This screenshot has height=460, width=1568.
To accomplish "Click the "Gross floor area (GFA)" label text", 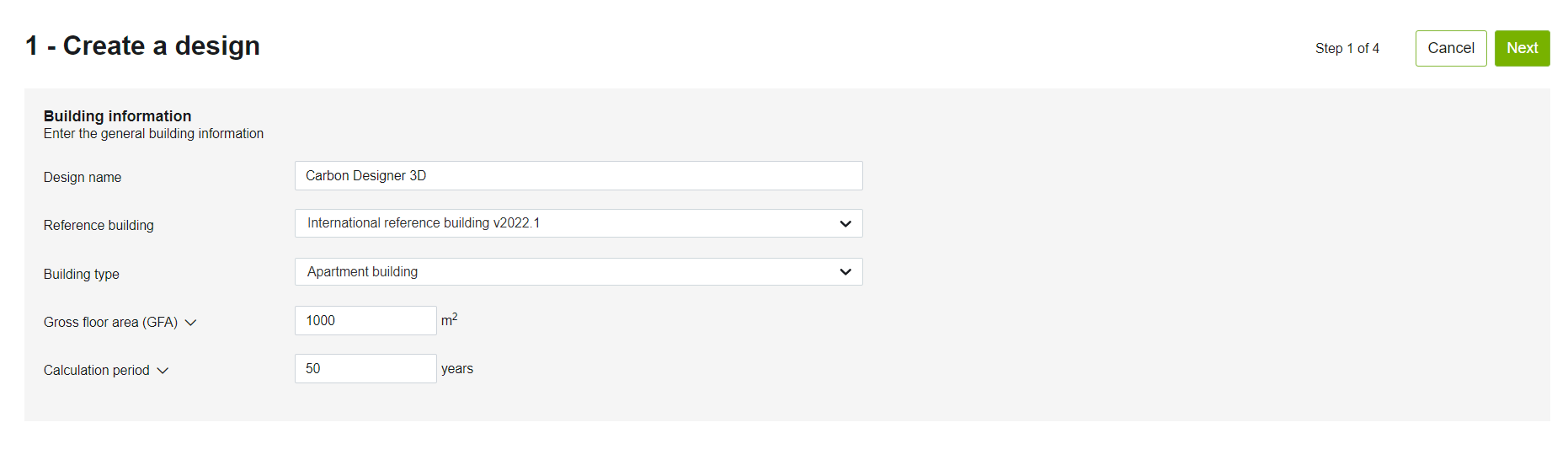I will [110, 323].
